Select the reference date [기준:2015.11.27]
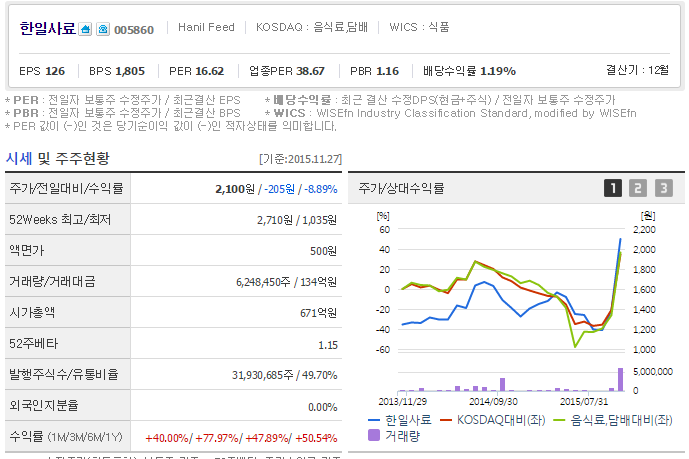Viewport: 689px width, 459px height. click(300, 159)
